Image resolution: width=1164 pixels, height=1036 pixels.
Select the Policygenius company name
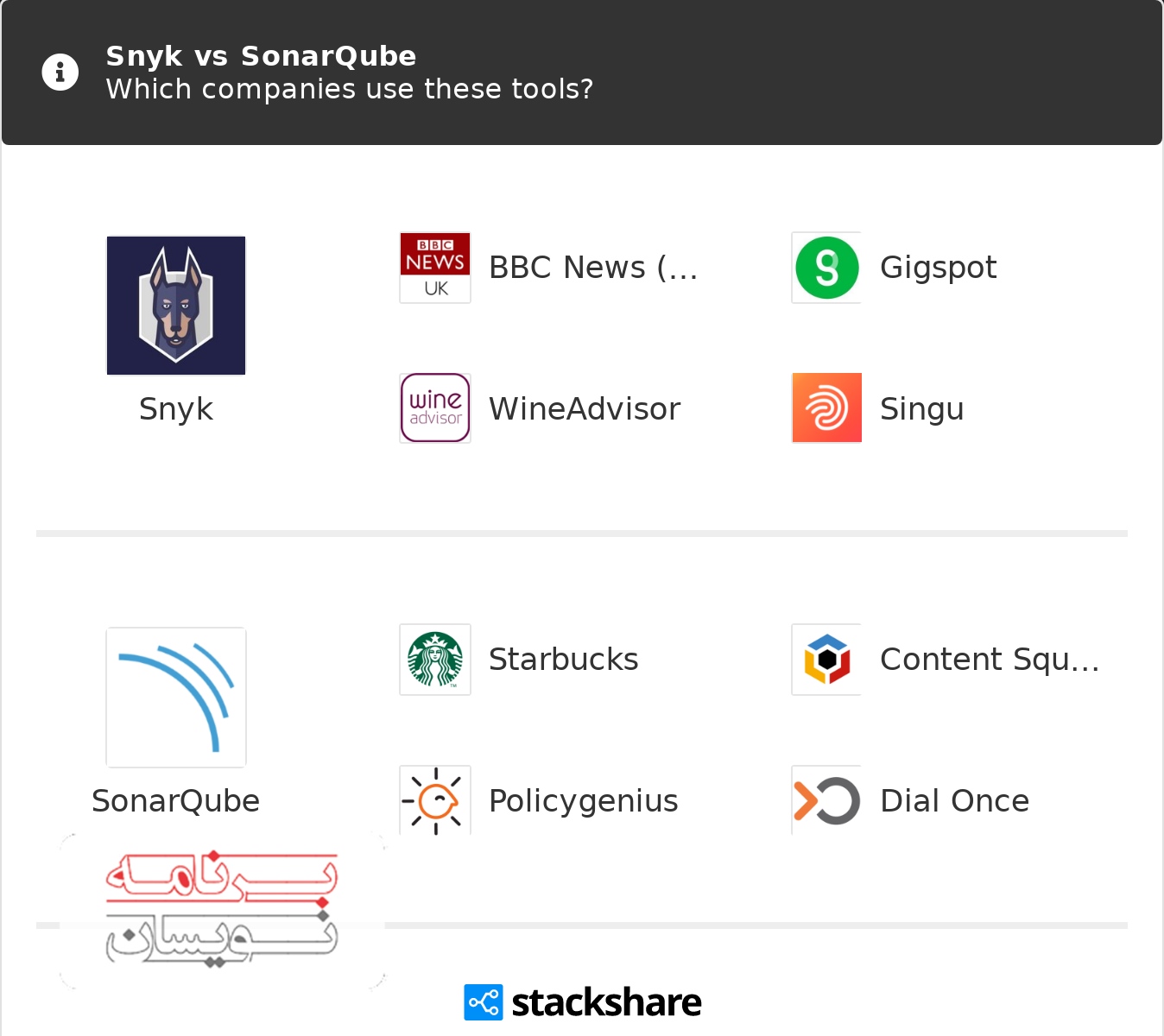point(584,801)
